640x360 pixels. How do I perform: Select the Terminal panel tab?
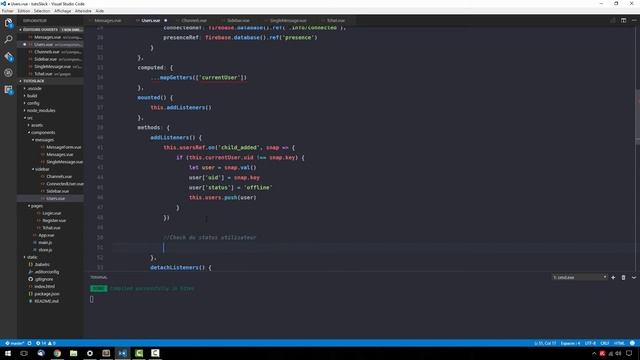(99, 278)
